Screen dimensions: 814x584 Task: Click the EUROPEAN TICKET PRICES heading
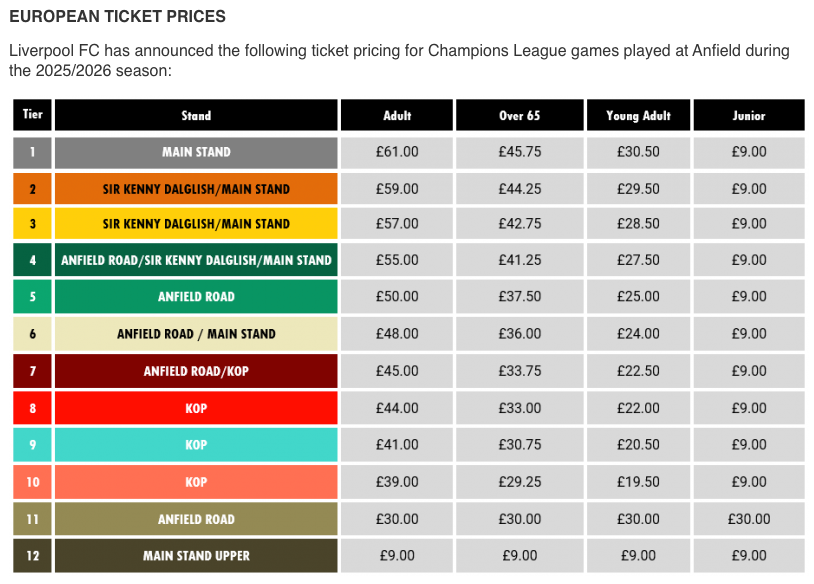click(117, 17)
